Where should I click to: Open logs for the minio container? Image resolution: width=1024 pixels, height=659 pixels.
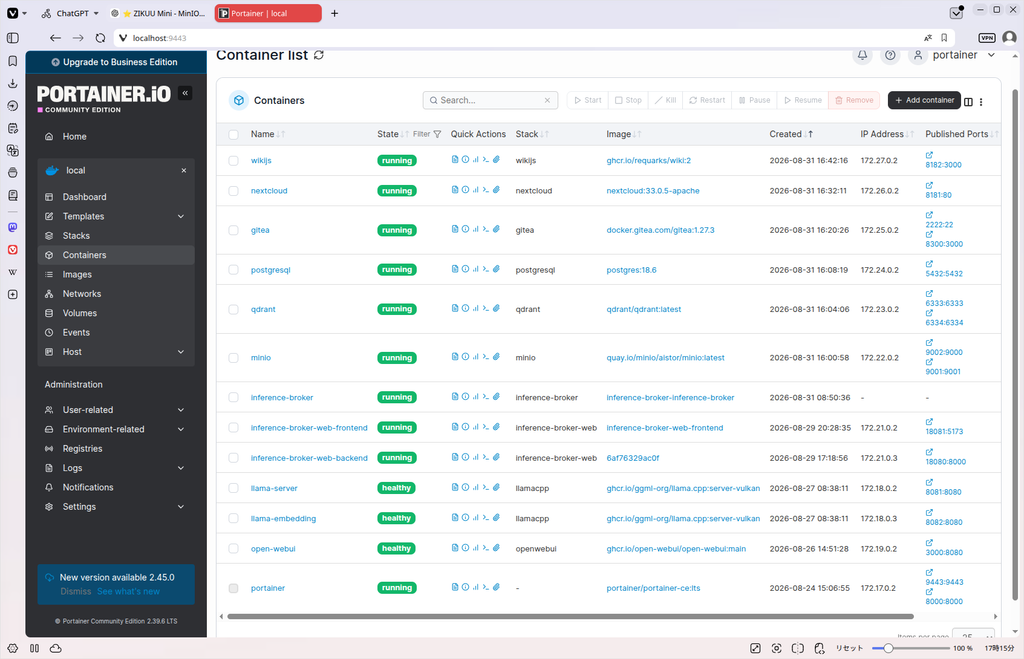455,357
